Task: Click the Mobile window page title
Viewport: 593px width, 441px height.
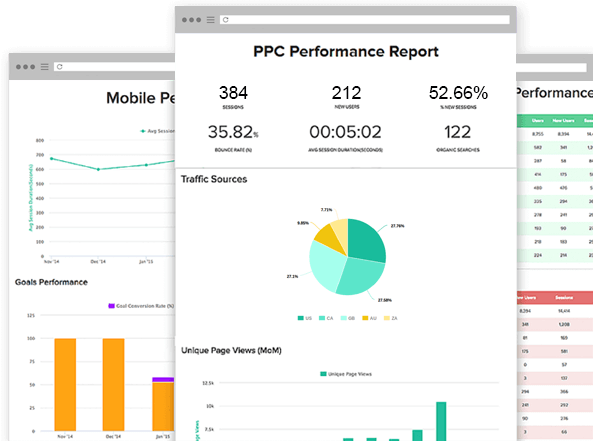Action: click(x=141, y=98)
